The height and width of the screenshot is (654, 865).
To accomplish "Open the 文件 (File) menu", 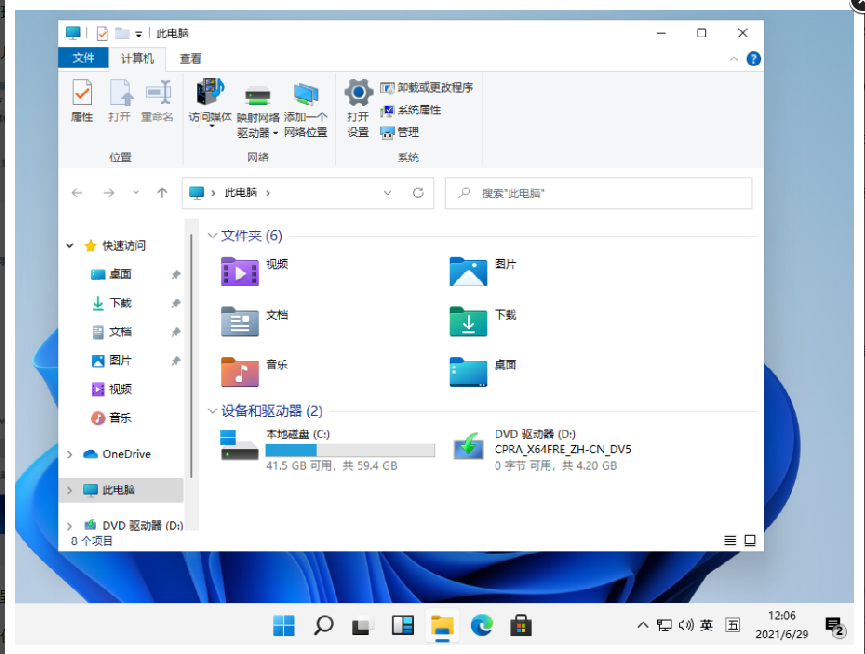I will pyautogui.click(x=83, y=58).
